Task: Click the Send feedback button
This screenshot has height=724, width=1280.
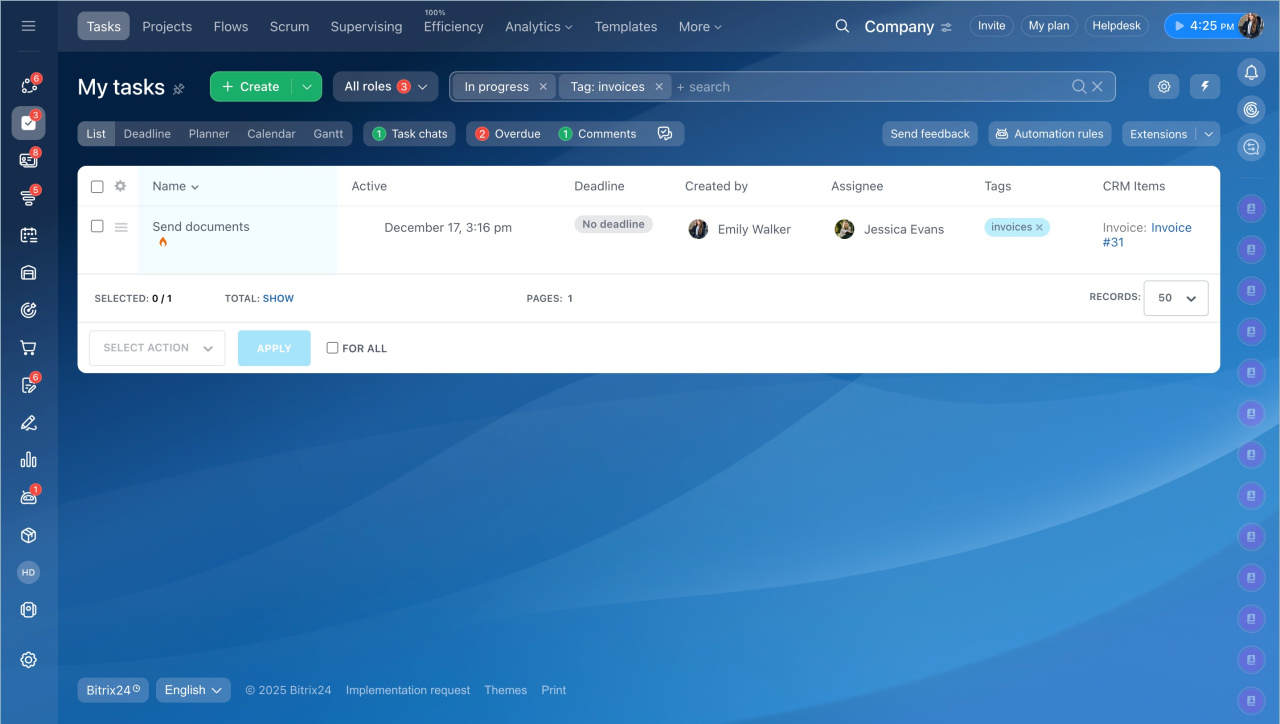Action: 929,134
